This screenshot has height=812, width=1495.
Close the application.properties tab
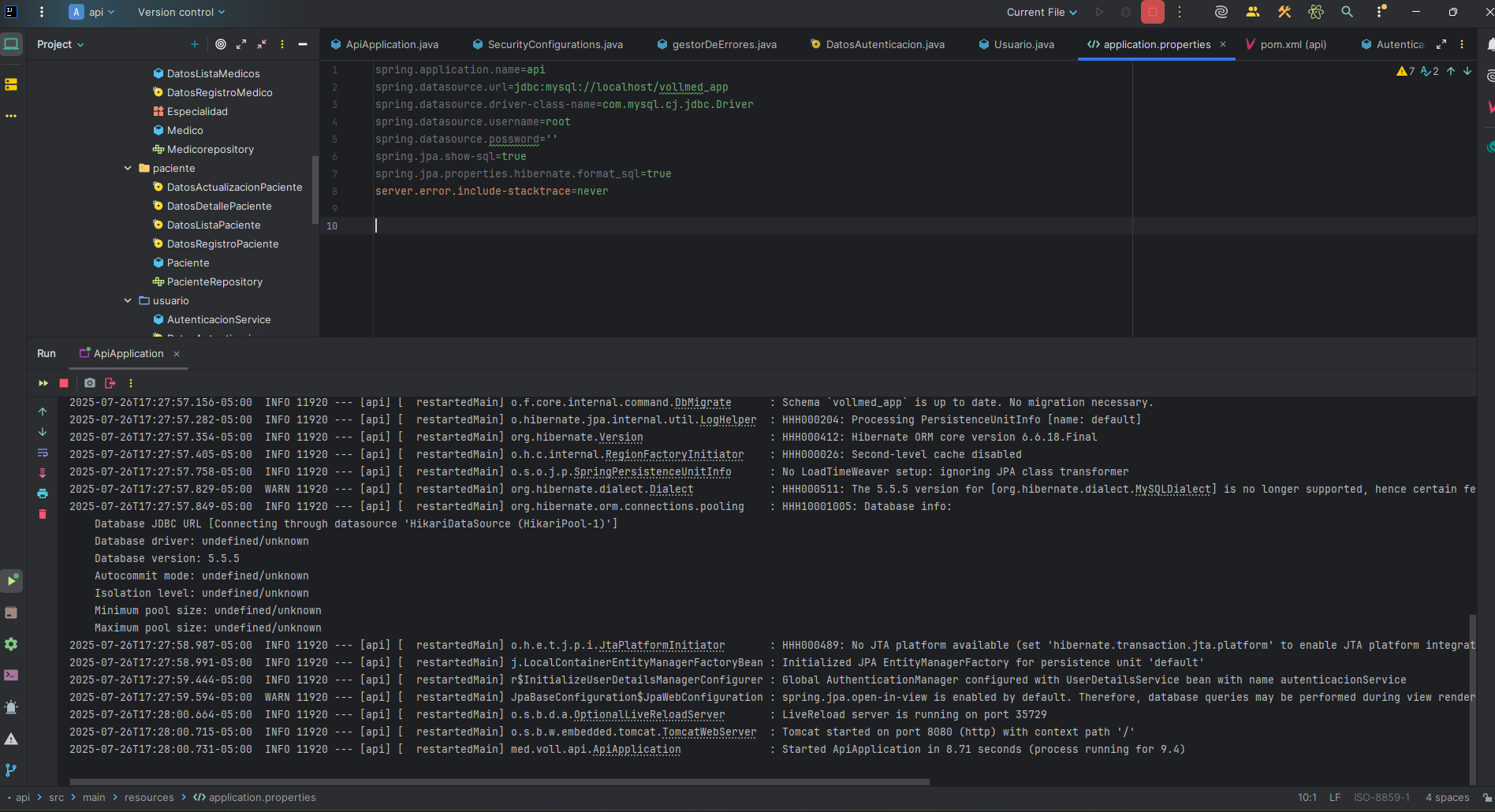[1223, 44]
